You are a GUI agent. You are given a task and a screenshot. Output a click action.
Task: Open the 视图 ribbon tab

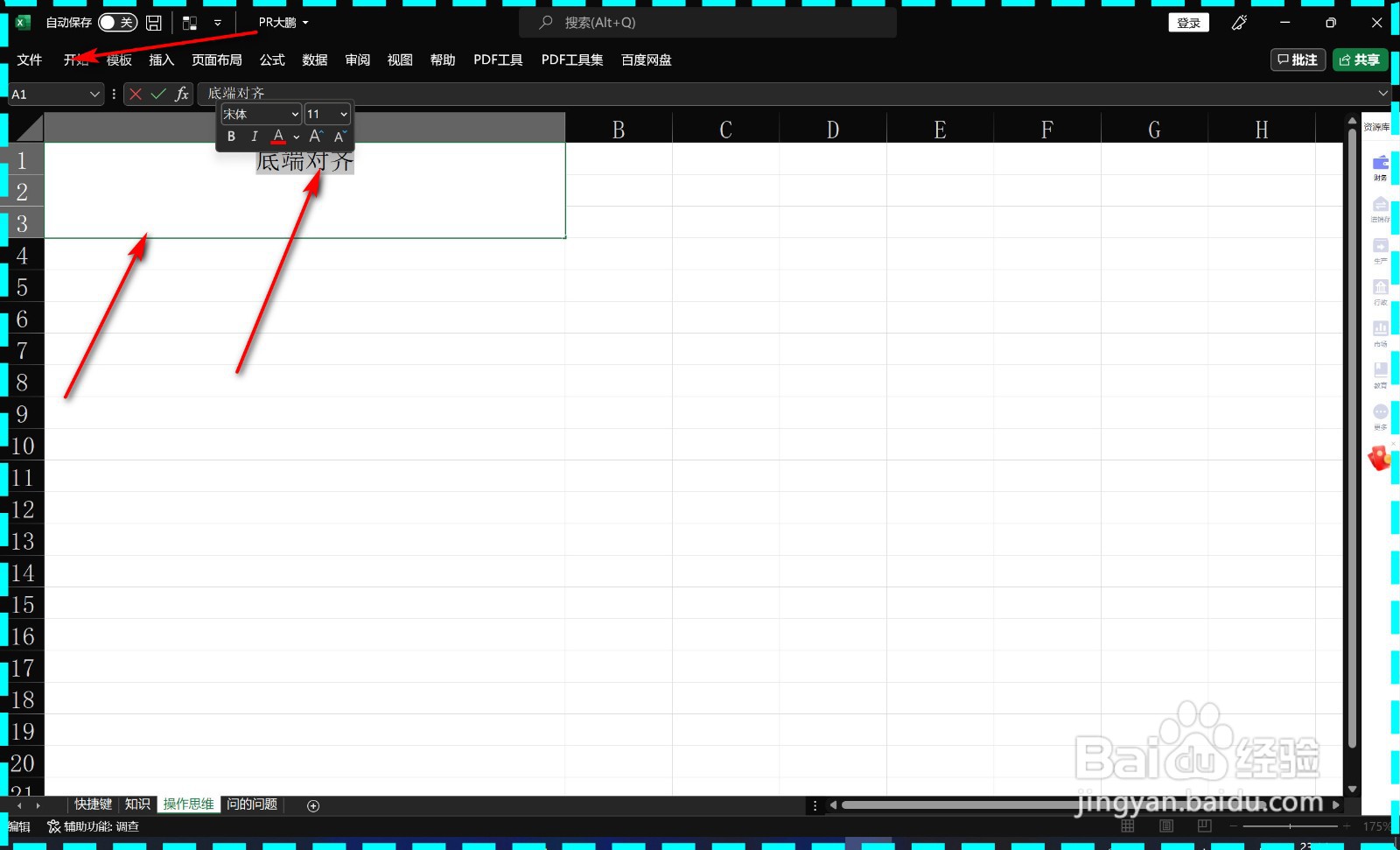400,60
